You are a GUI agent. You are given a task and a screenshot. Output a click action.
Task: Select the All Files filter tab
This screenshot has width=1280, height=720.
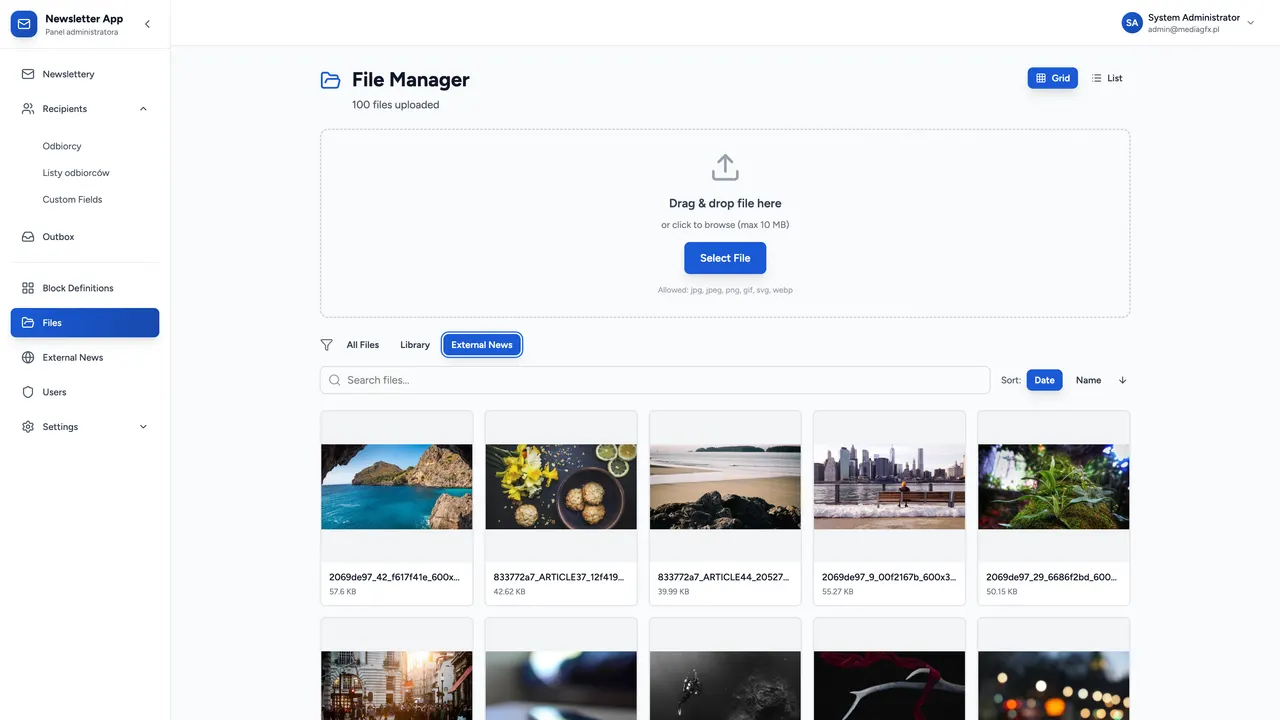(363, 345)
